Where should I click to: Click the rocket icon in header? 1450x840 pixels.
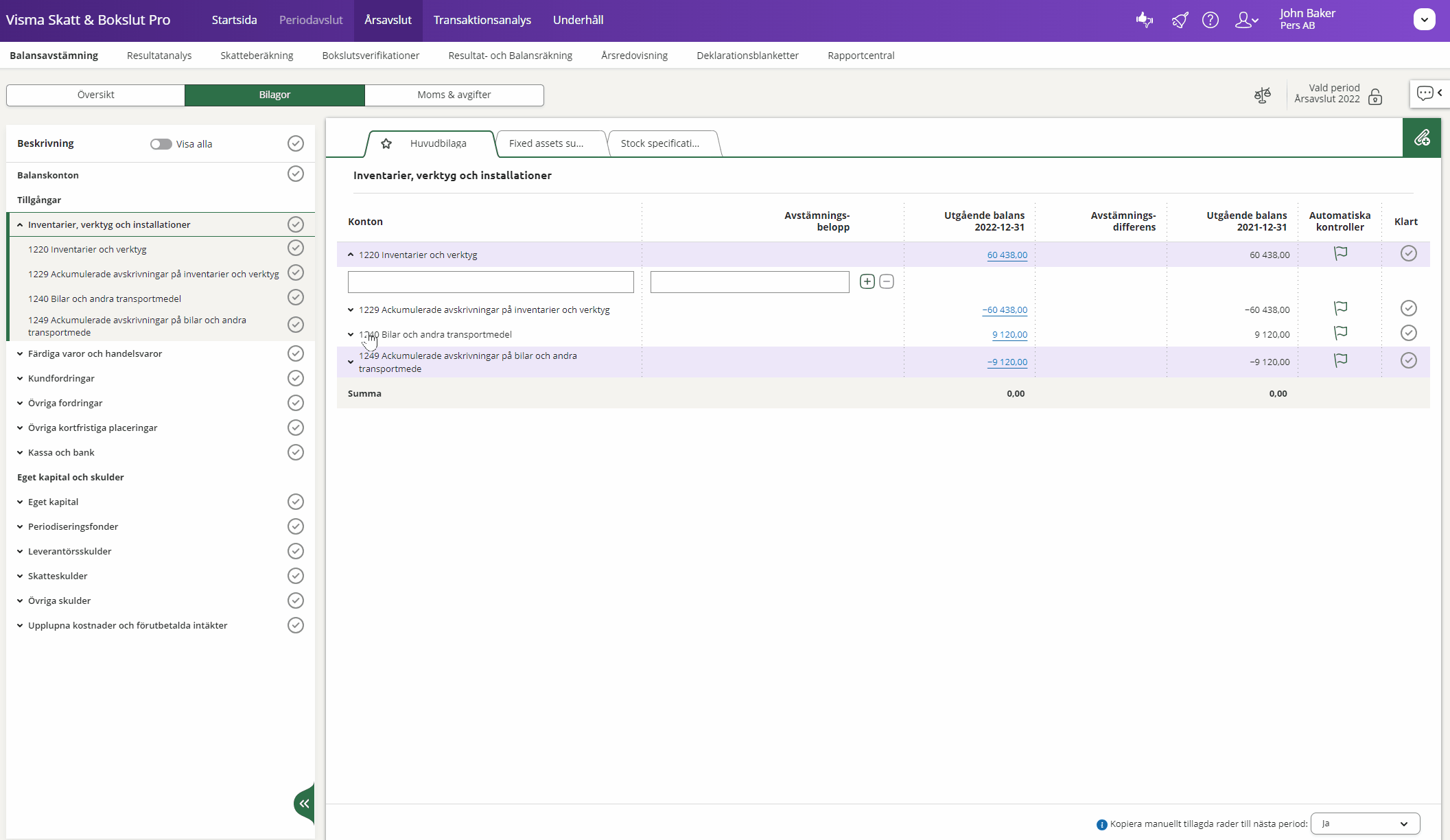(1180, 20)
